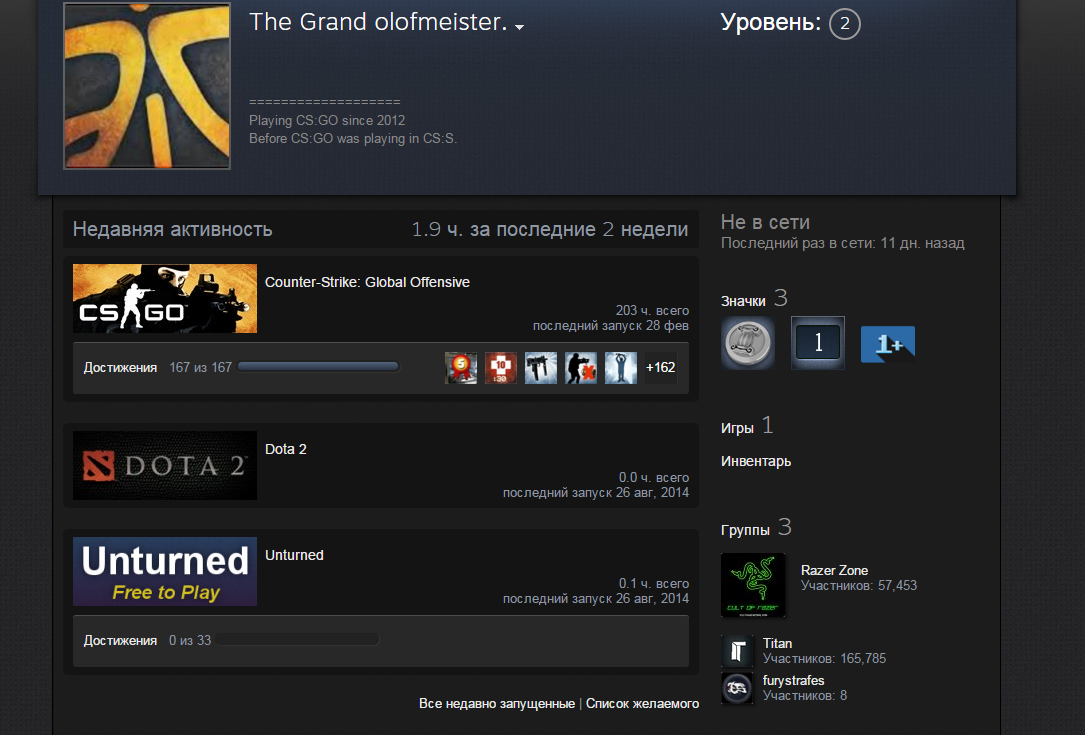Screen dimensions: 1085x735
Task: Show the +162 remaining CS:GO achievements
Action: pyautogui.click(x=660, y=368)
